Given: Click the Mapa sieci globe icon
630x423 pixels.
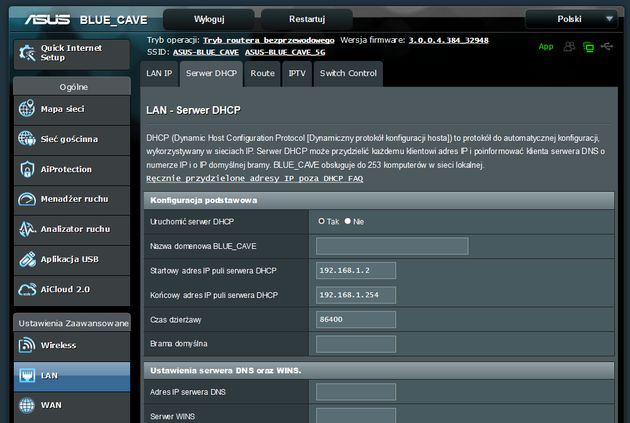Looking at the screenshot, I should pos(27,108).
